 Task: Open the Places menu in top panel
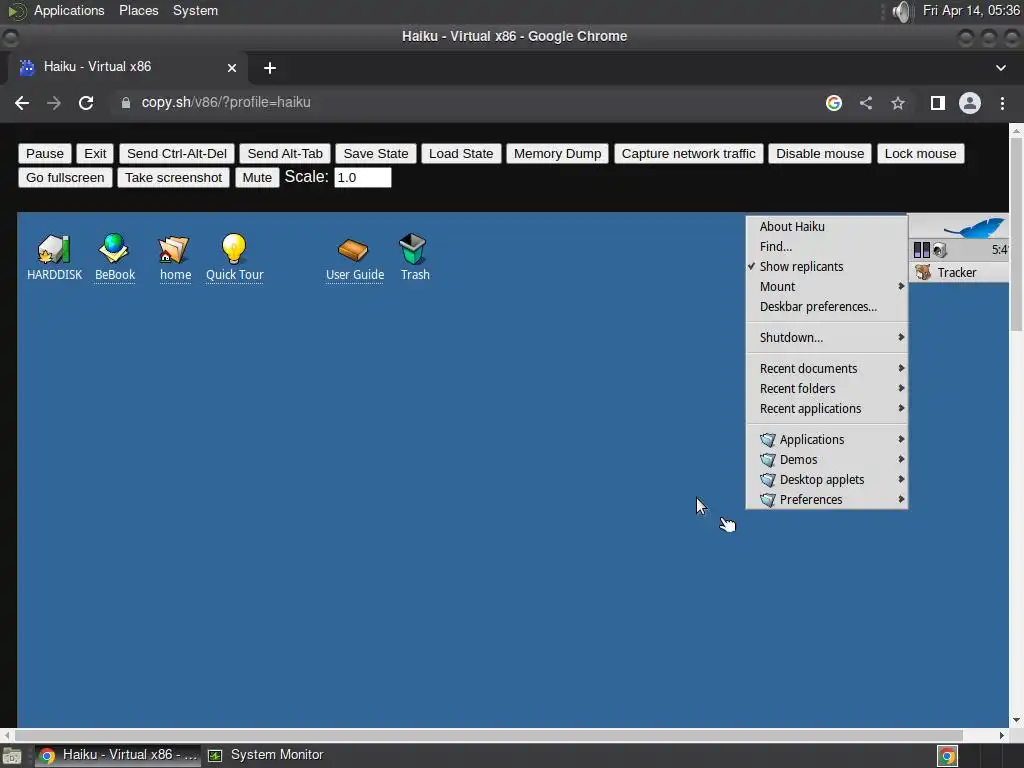138,10
